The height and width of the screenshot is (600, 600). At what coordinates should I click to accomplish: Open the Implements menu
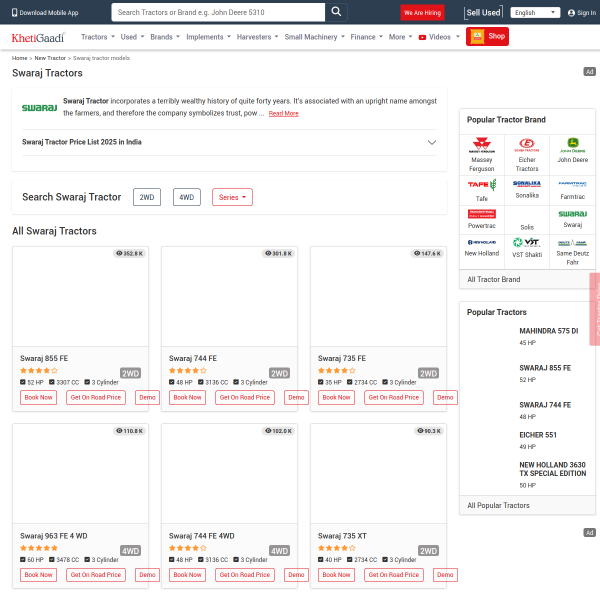tap(208, 37)
